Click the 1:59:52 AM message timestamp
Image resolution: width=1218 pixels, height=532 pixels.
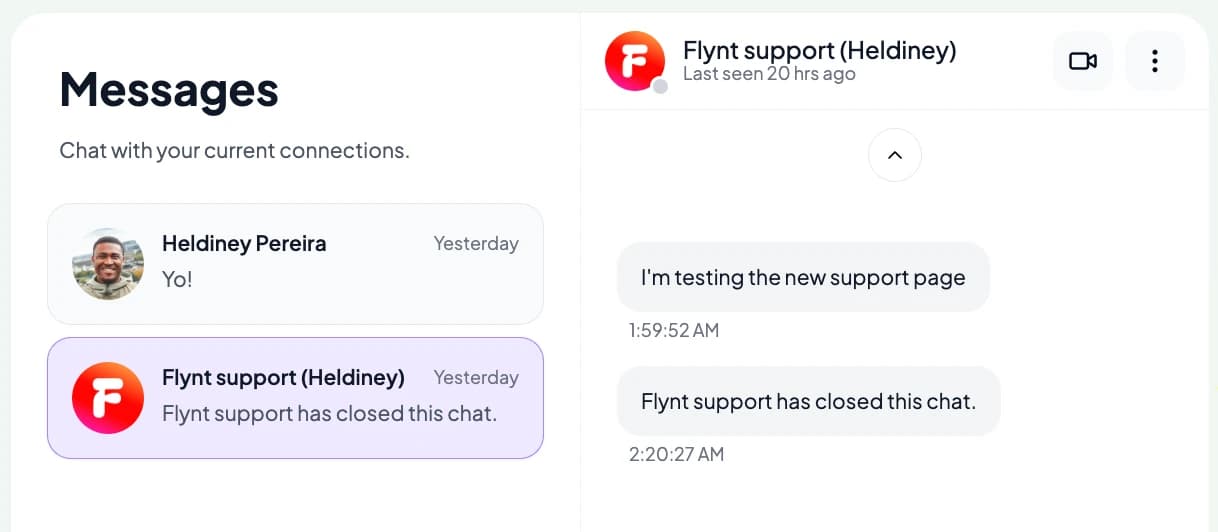(x=674, y=330)
